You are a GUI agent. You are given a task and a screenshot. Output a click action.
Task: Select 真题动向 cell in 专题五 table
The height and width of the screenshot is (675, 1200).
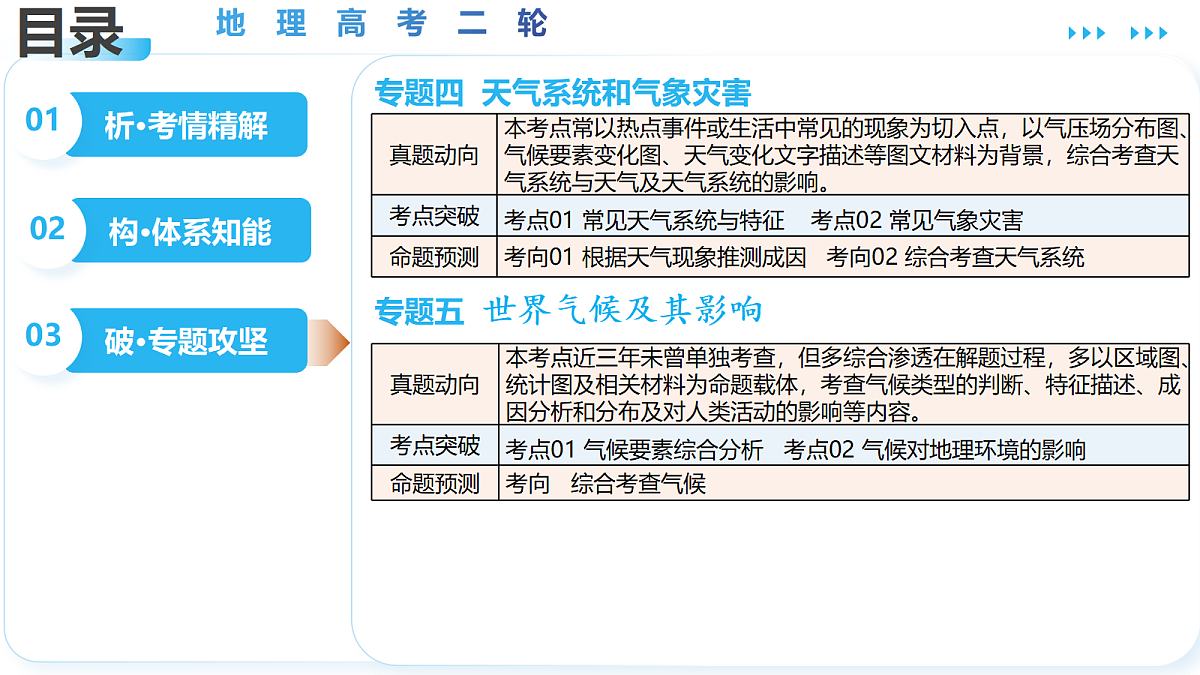click(x=434, y=384)
